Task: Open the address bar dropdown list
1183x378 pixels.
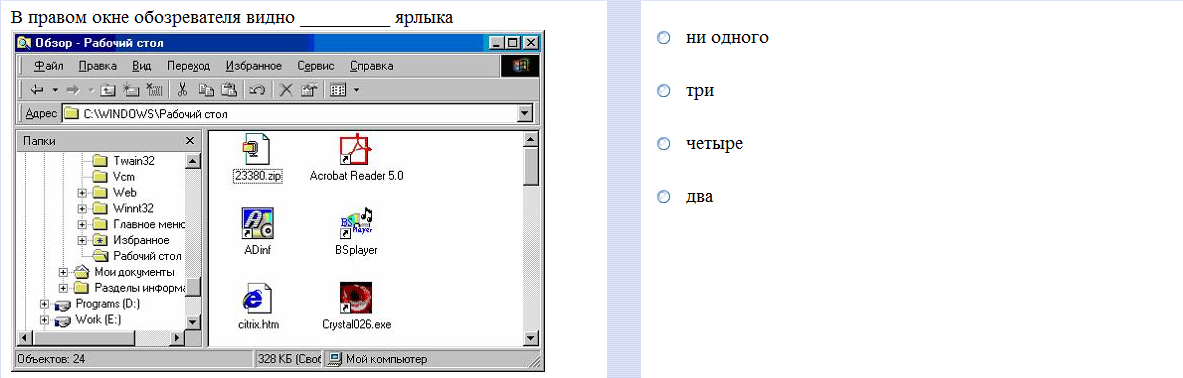Action: coord(526,114)
